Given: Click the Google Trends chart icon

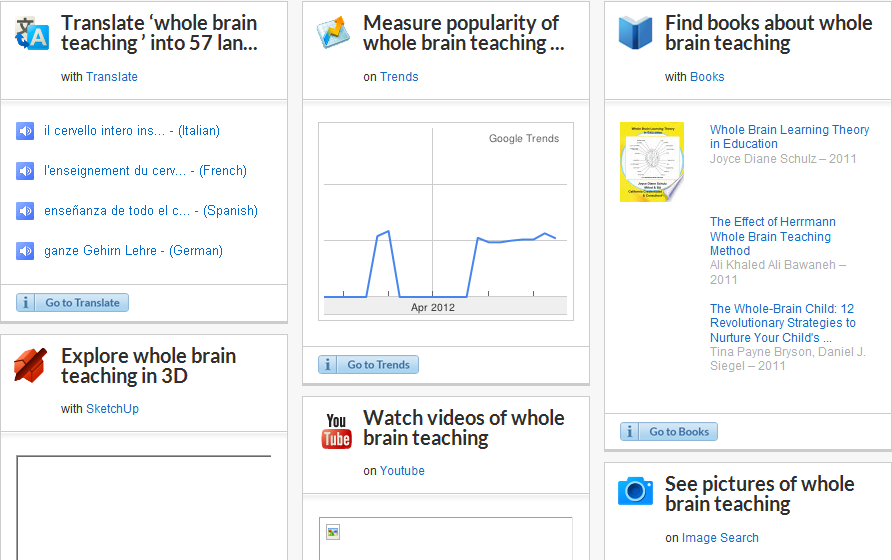Looking at the screenshot, I should click(x=333, y=32).
